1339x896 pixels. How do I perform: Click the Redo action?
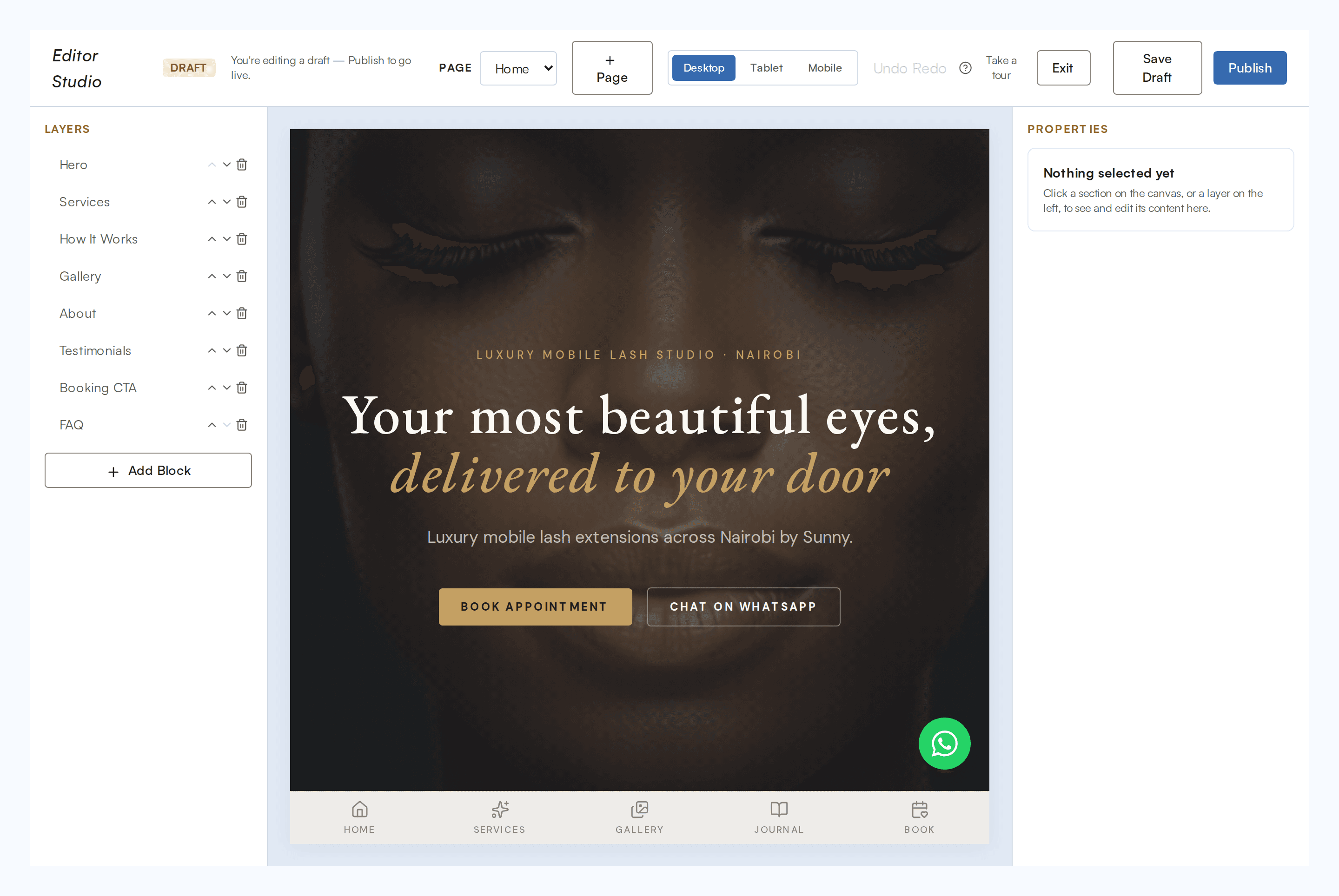click(x=929, y=69)
